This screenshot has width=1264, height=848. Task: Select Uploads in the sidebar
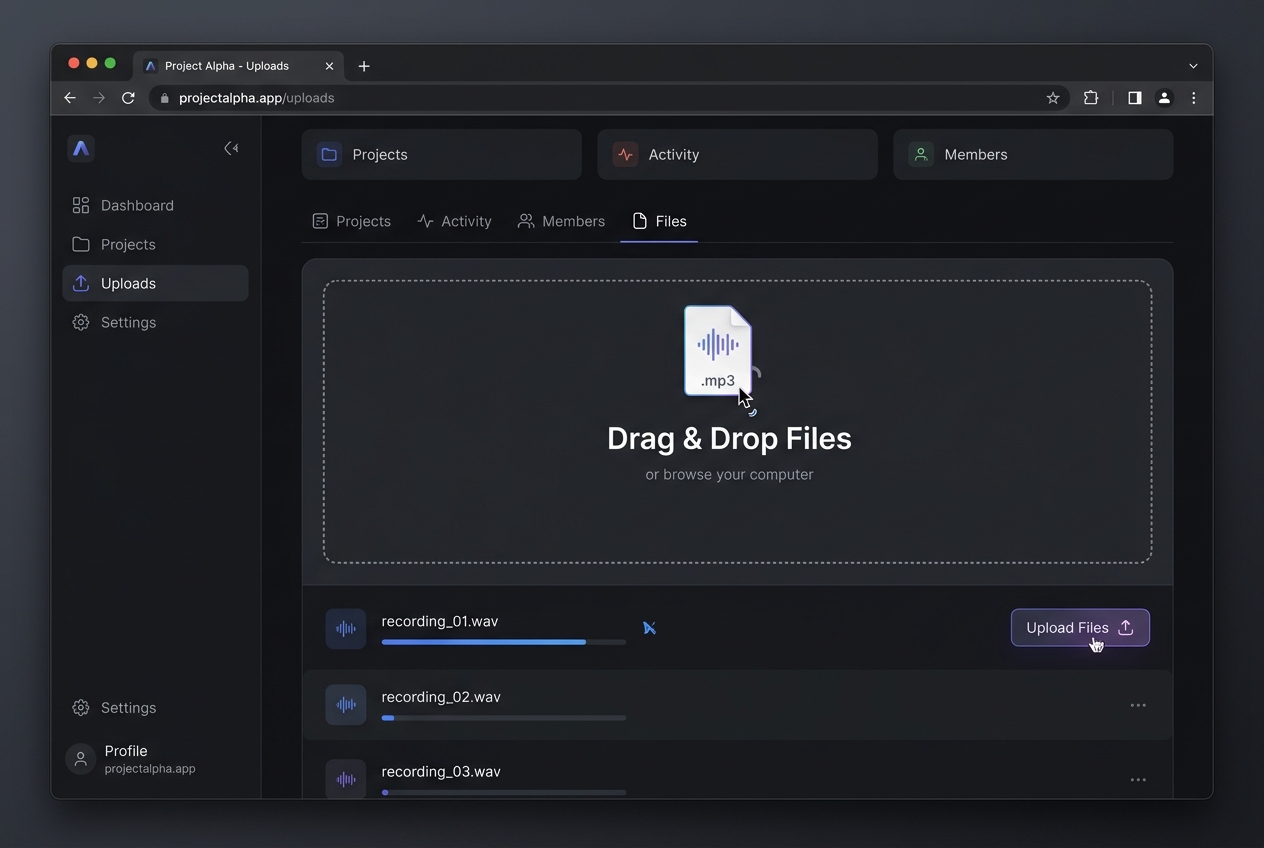(x=155, y=283)
